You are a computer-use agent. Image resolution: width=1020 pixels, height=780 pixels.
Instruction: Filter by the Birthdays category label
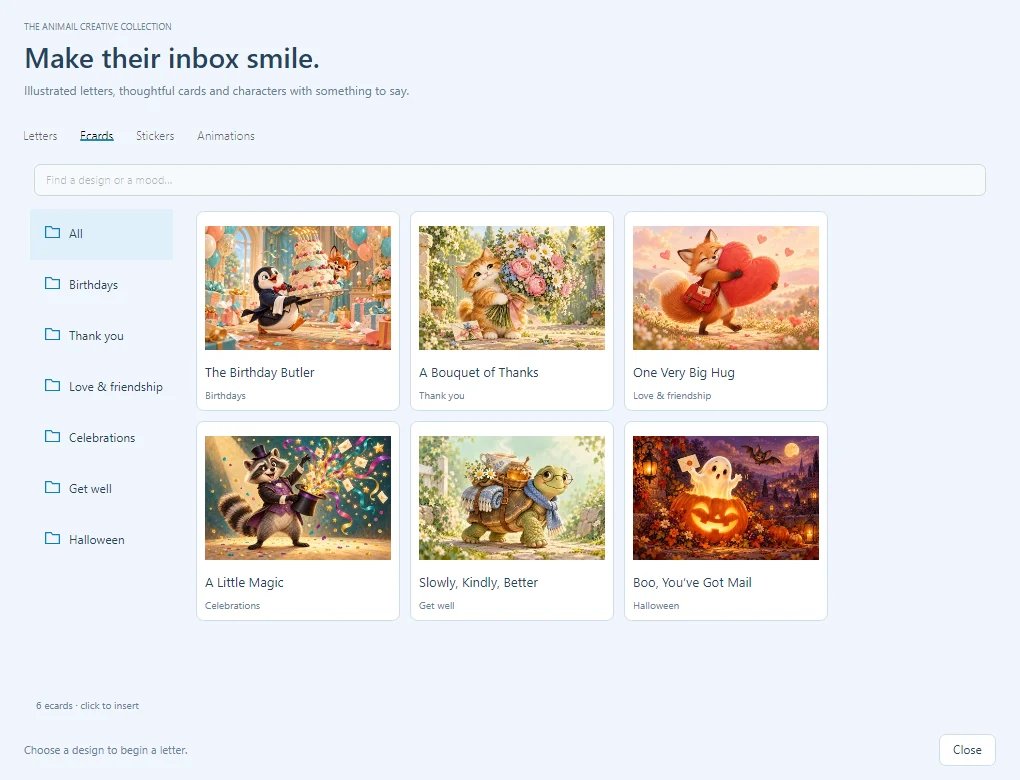pyautogui.click(x=94, y=285)
